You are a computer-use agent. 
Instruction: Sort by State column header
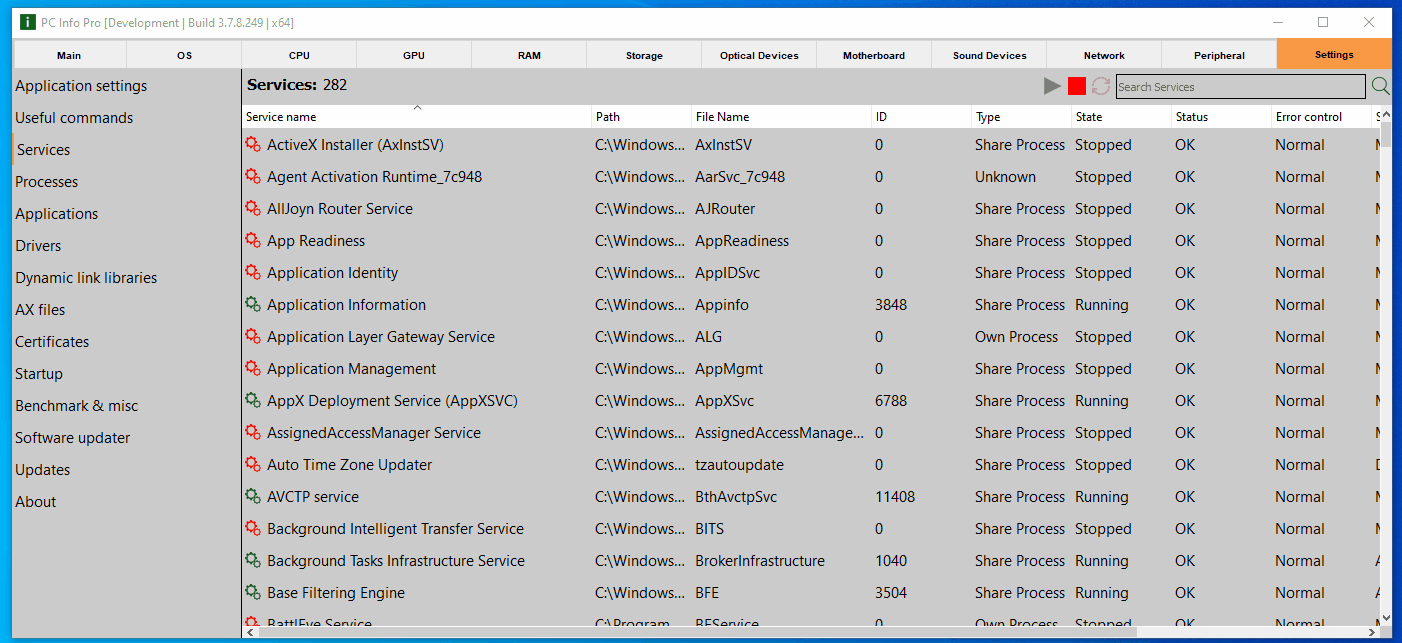pos(1122,117)
